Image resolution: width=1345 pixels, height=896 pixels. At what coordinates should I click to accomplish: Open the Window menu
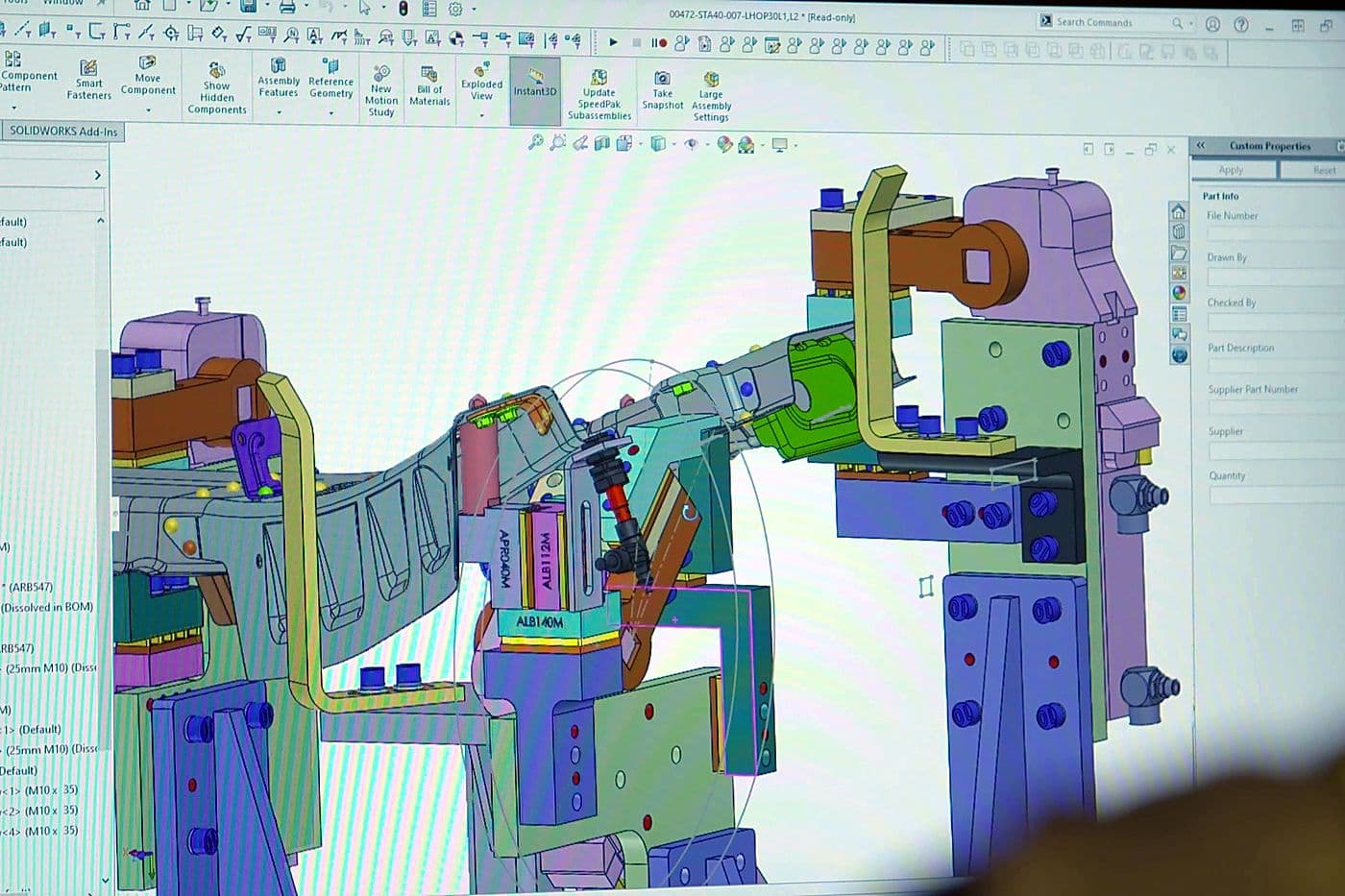(62, 3)
